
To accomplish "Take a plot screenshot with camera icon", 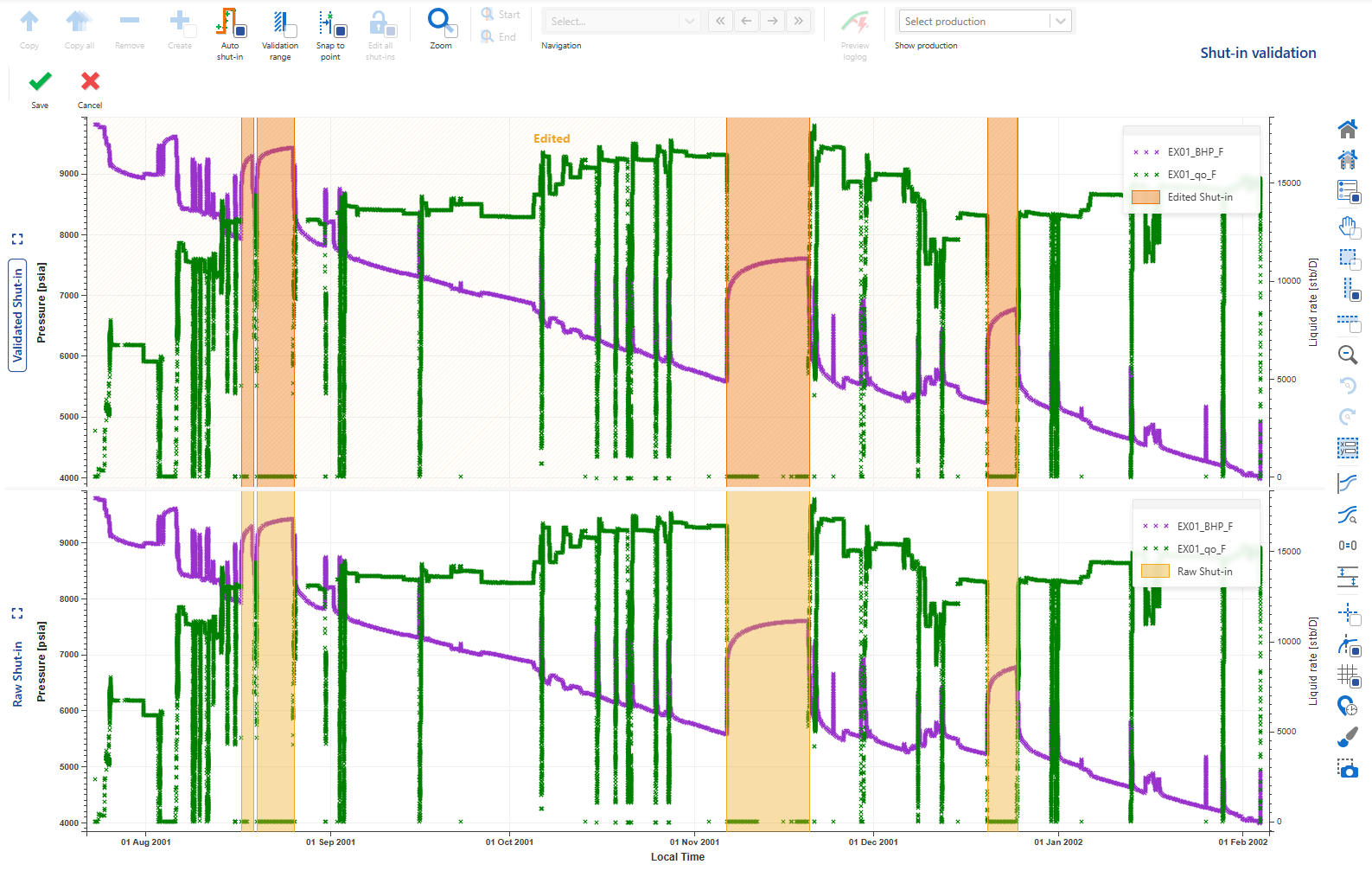I will tap(1347, 768).
